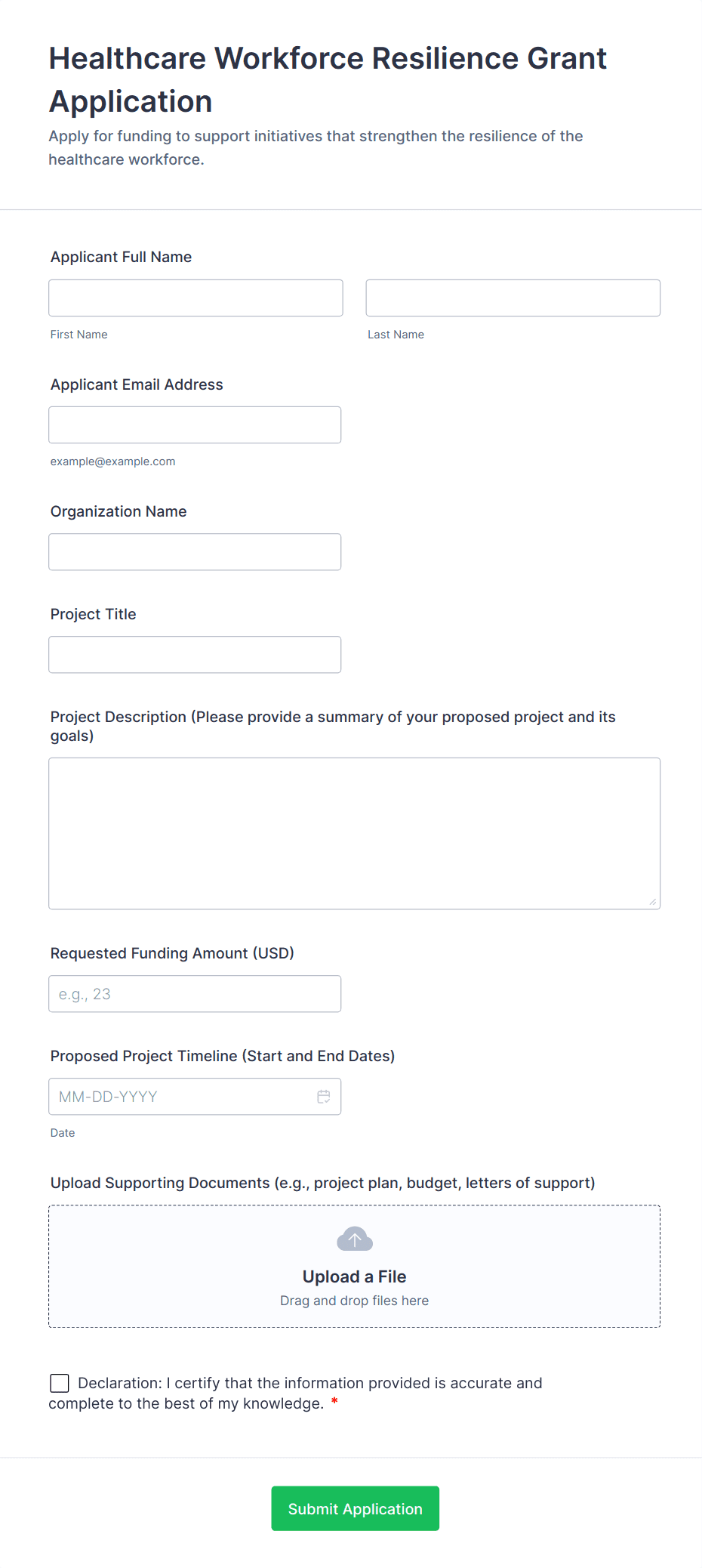702x1568 pixels.
Task: Check the Declaration certification checkbox
Action: point(60,1383)
